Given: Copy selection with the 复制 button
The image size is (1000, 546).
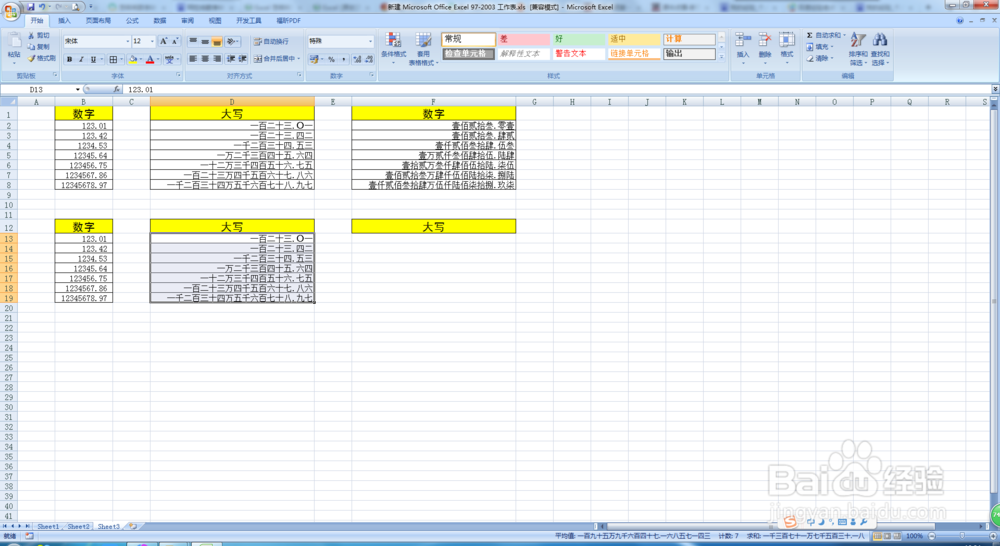Looking at the screenshot, I should click(39, 47).
